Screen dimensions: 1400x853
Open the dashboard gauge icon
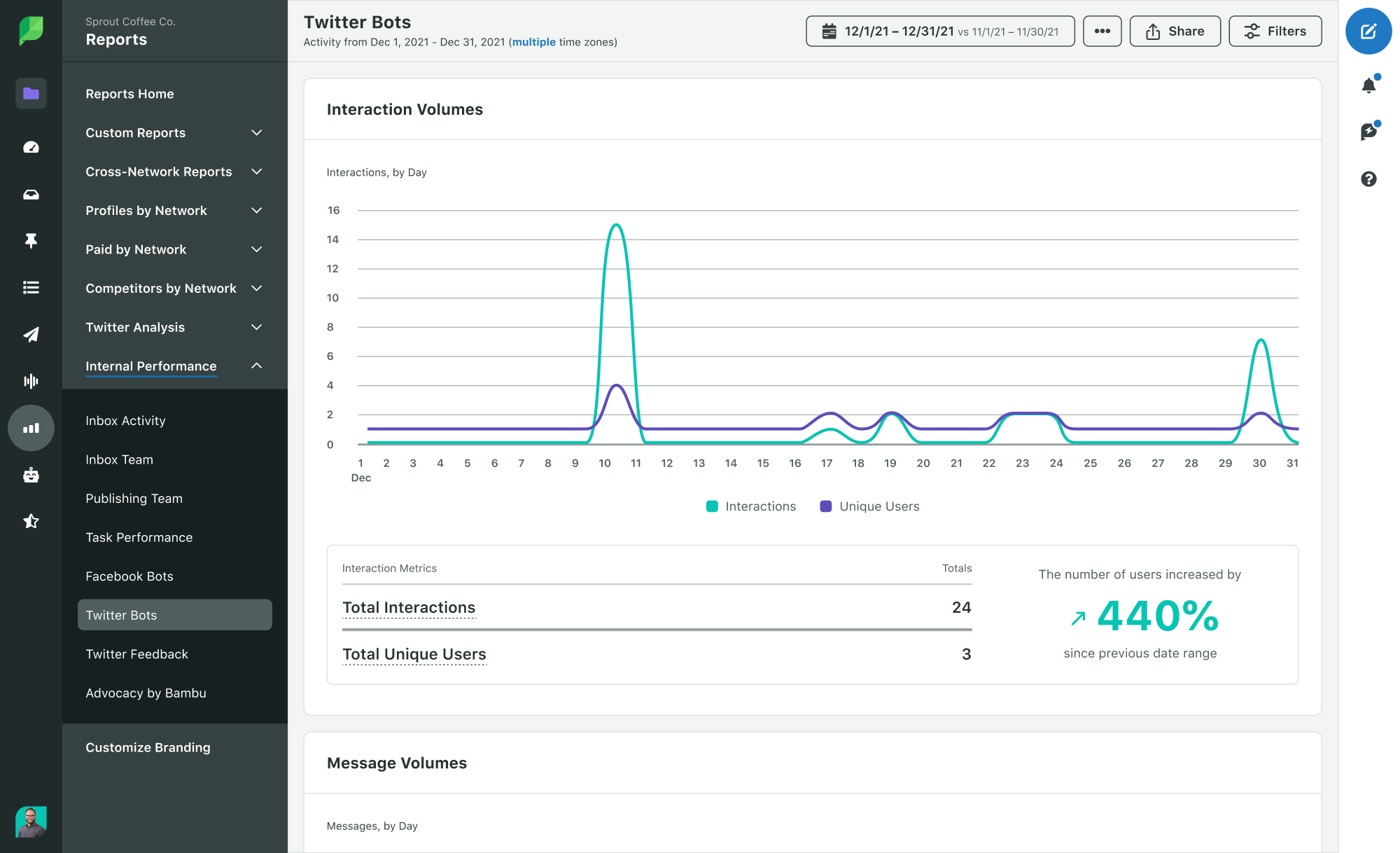pyautogui.click(x=31, y=147)
